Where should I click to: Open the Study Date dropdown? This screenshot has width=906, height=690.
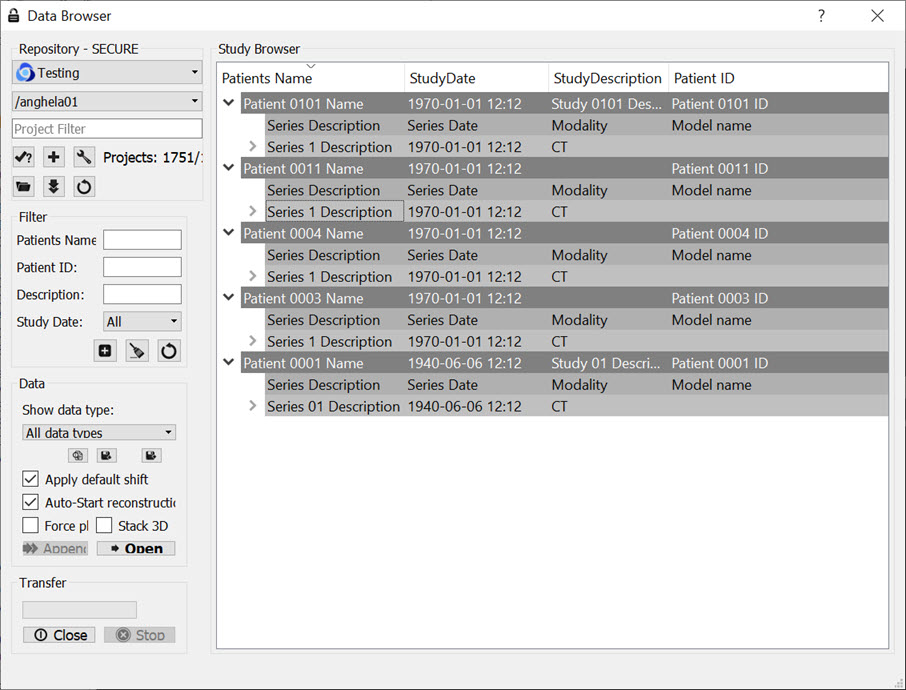142,322
